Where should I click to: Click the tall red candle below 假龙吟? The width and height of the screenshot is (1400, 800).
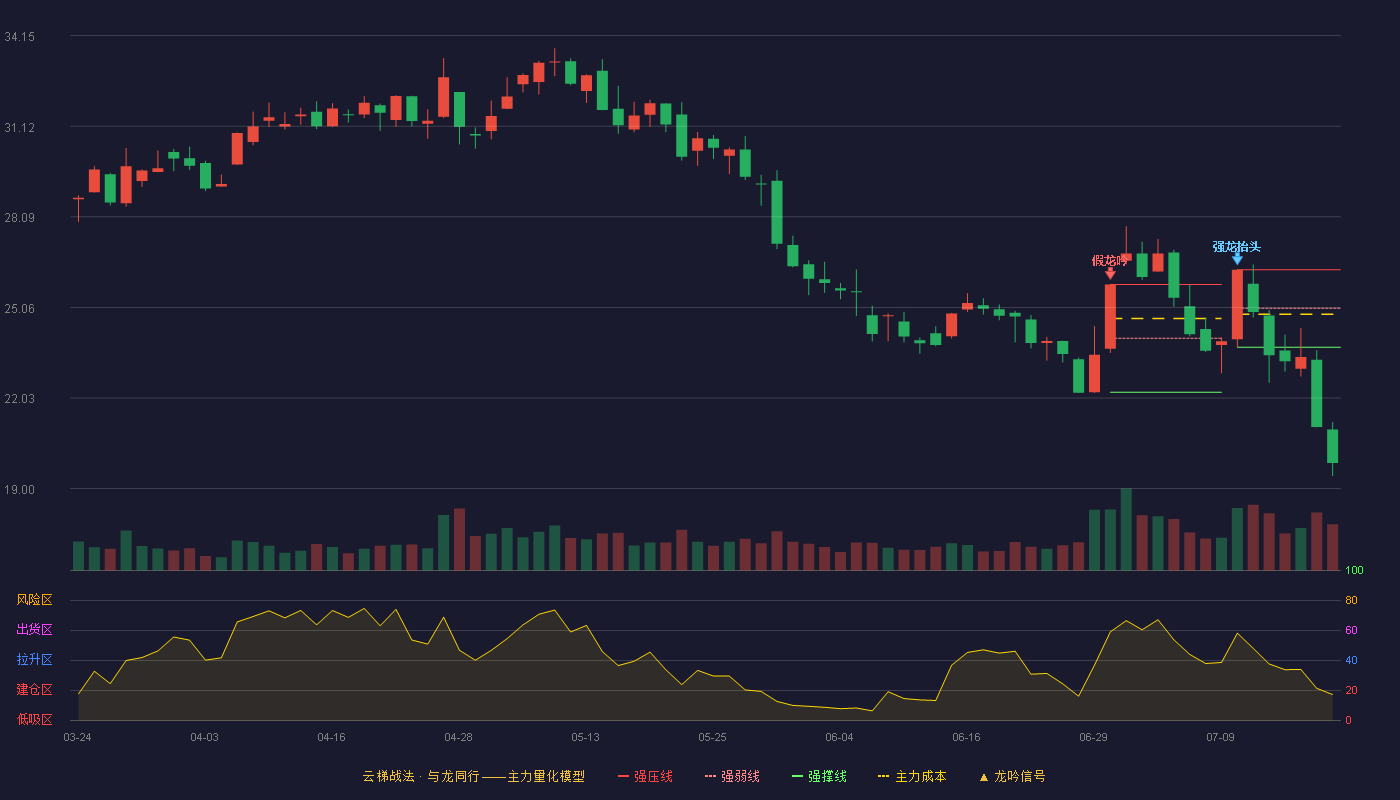click(1110, 317)
